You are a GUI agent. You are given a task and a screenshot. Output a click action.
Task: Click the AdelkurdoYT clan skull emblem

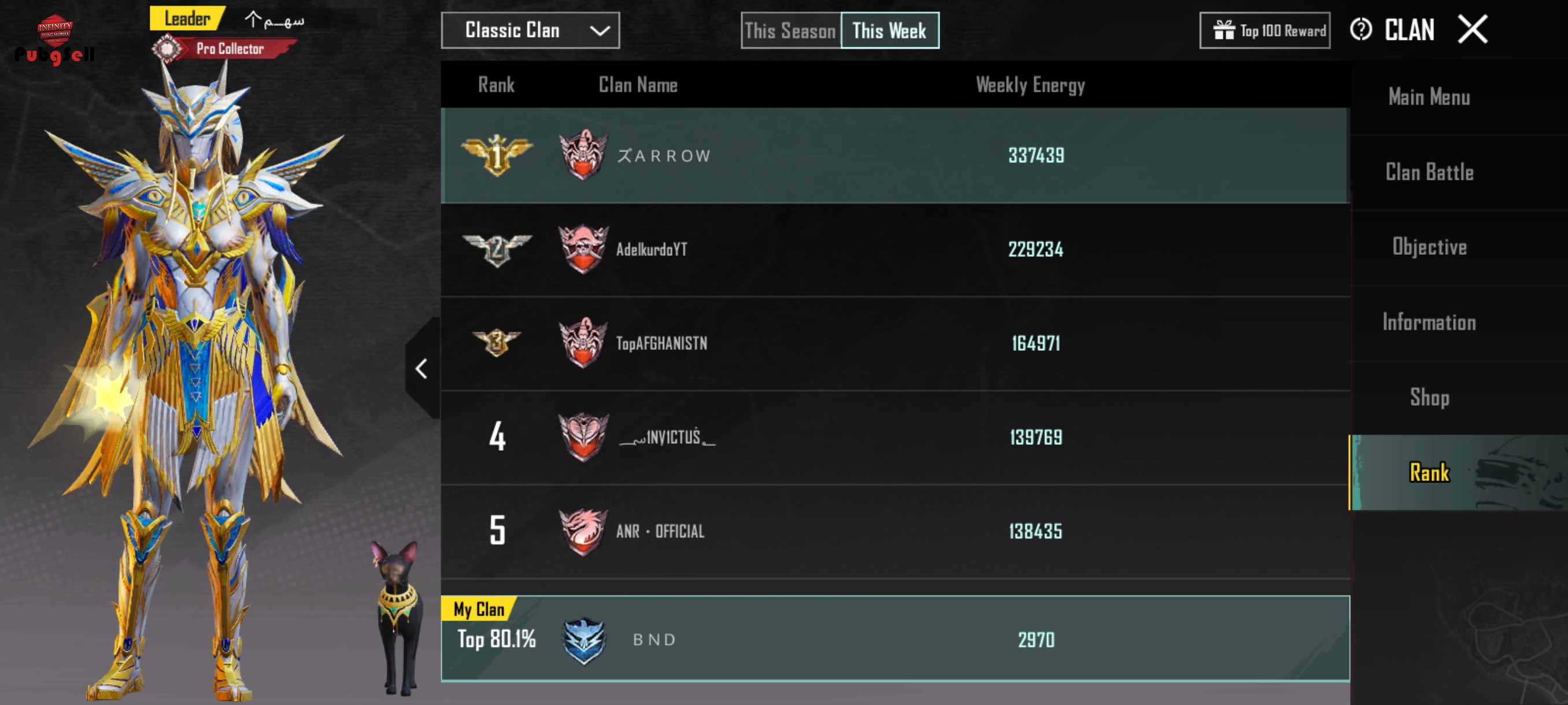pyautogui.click(x=583, y=248)
